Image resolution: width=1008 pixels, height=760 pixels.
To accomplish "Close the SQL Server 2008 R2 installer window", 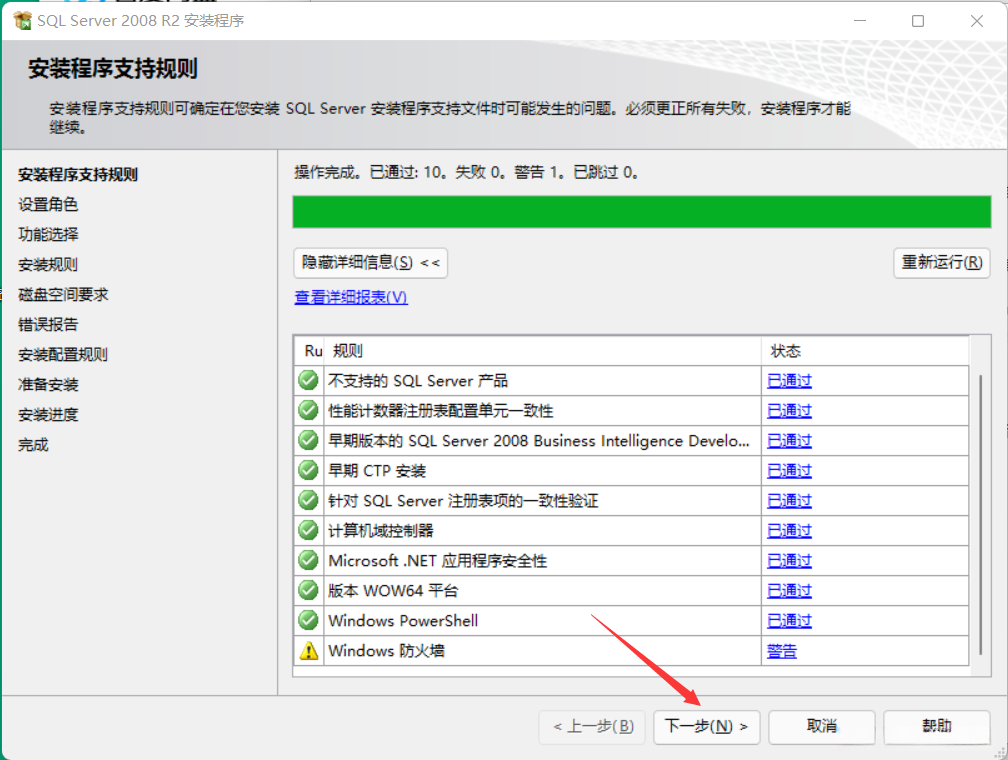I will 976,21.
